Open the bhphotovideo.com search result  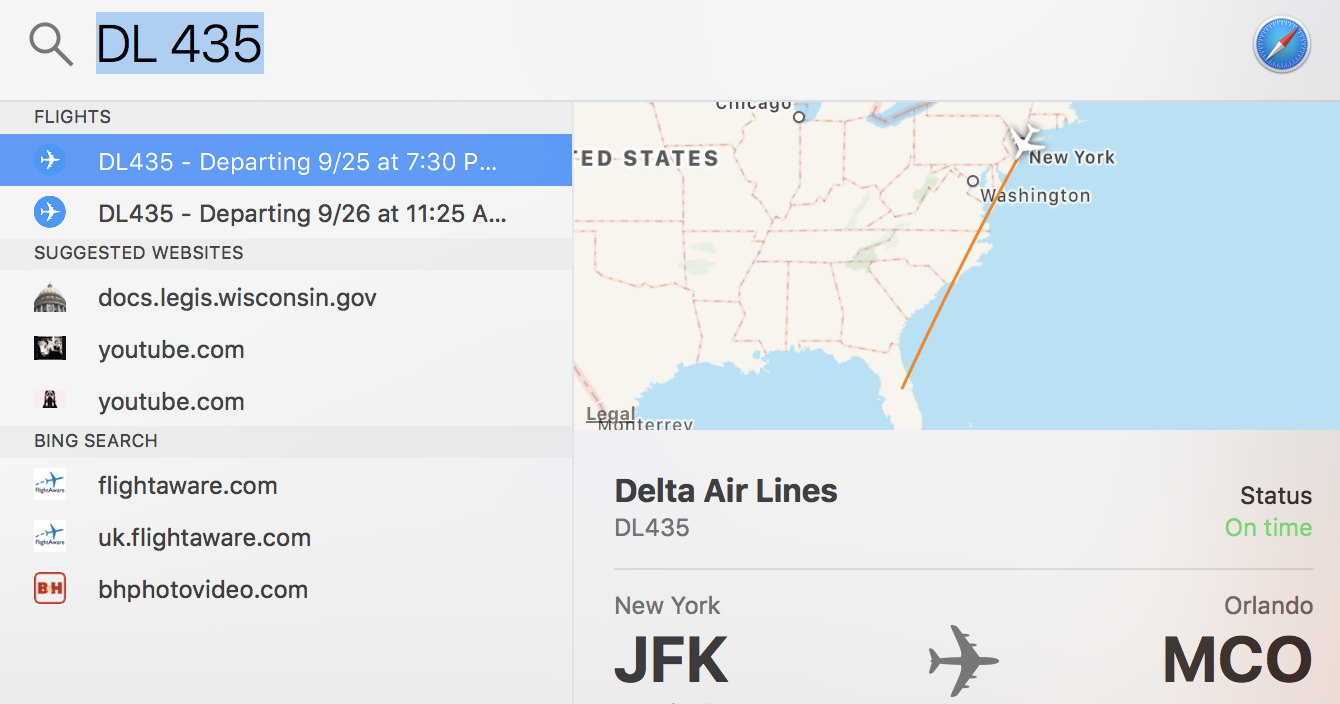202,590
